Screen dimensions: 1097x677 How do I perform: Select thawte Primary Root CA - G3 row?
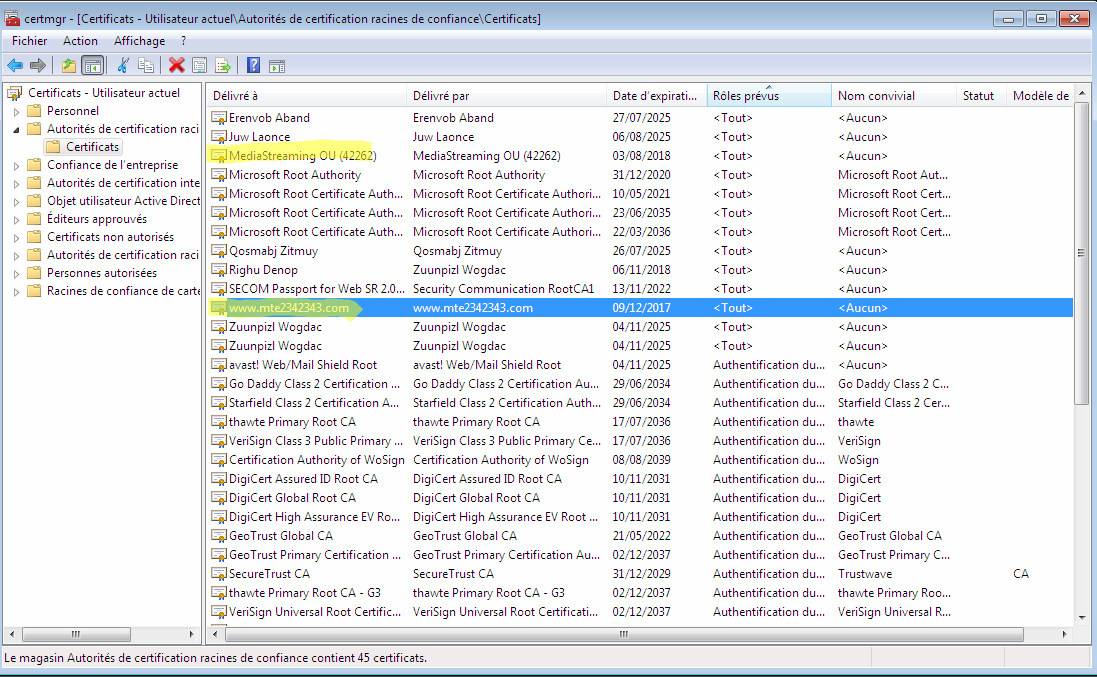click(x=640, y=593)
